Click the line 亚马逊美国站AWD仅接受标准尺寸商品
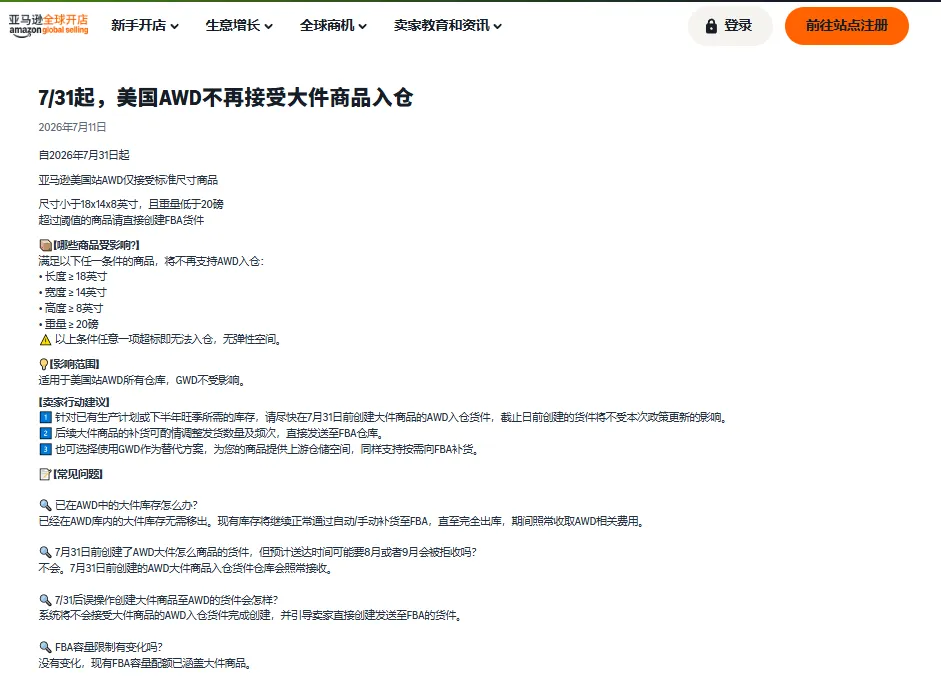Viewport: 941px width, 687px height. coord(128,180)
